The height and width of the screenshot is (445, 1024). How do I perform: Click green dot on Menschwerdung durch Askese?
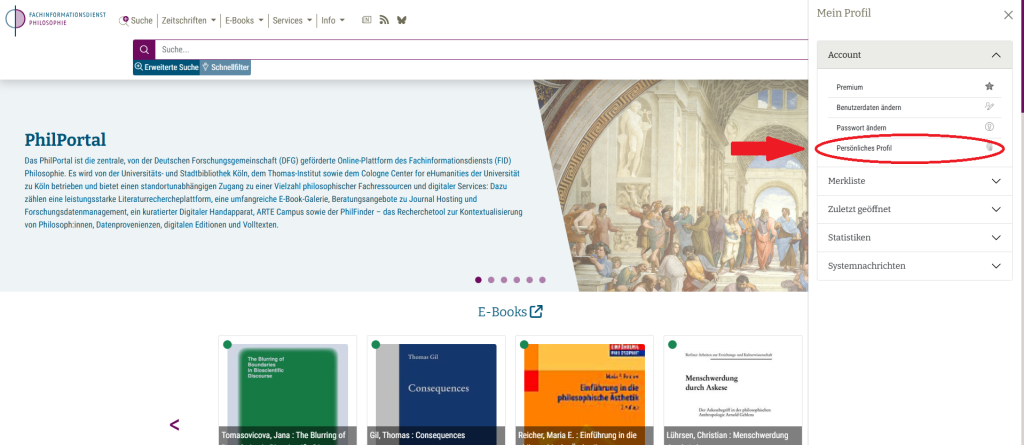(x=672, y=344)
